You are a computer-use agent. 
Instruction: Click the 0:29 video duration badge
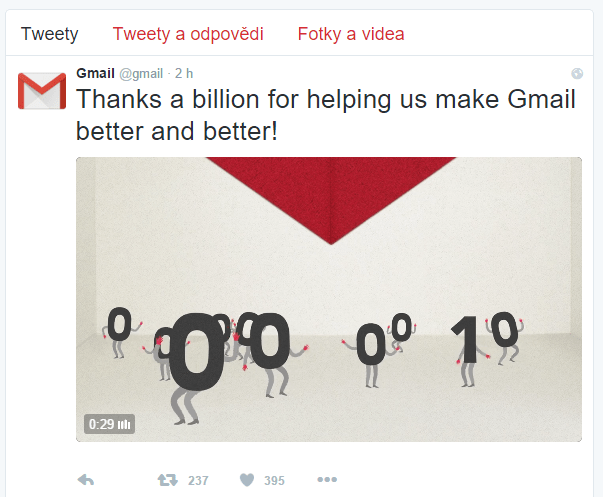tap(109, 424)
